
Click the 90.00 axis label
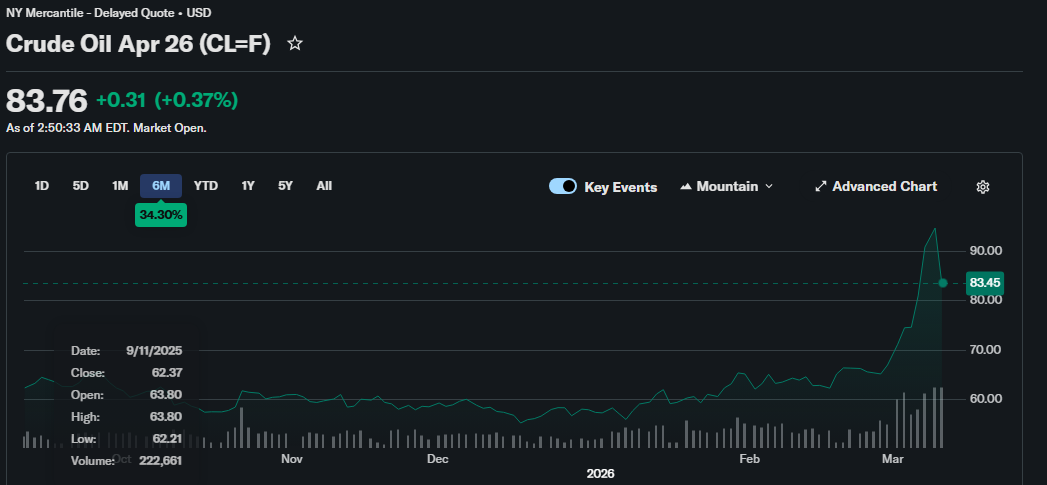click(x=985, y=251)
